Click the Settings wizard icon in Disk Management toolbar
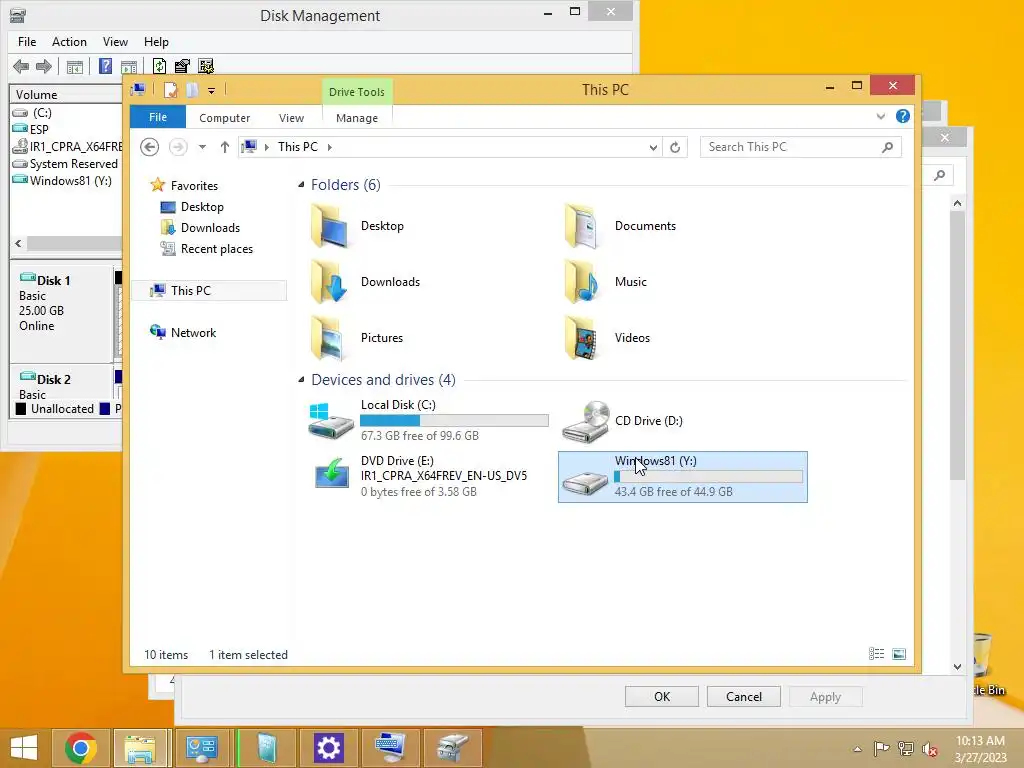This screenshot has width=1024, height=768. point(206,66)
